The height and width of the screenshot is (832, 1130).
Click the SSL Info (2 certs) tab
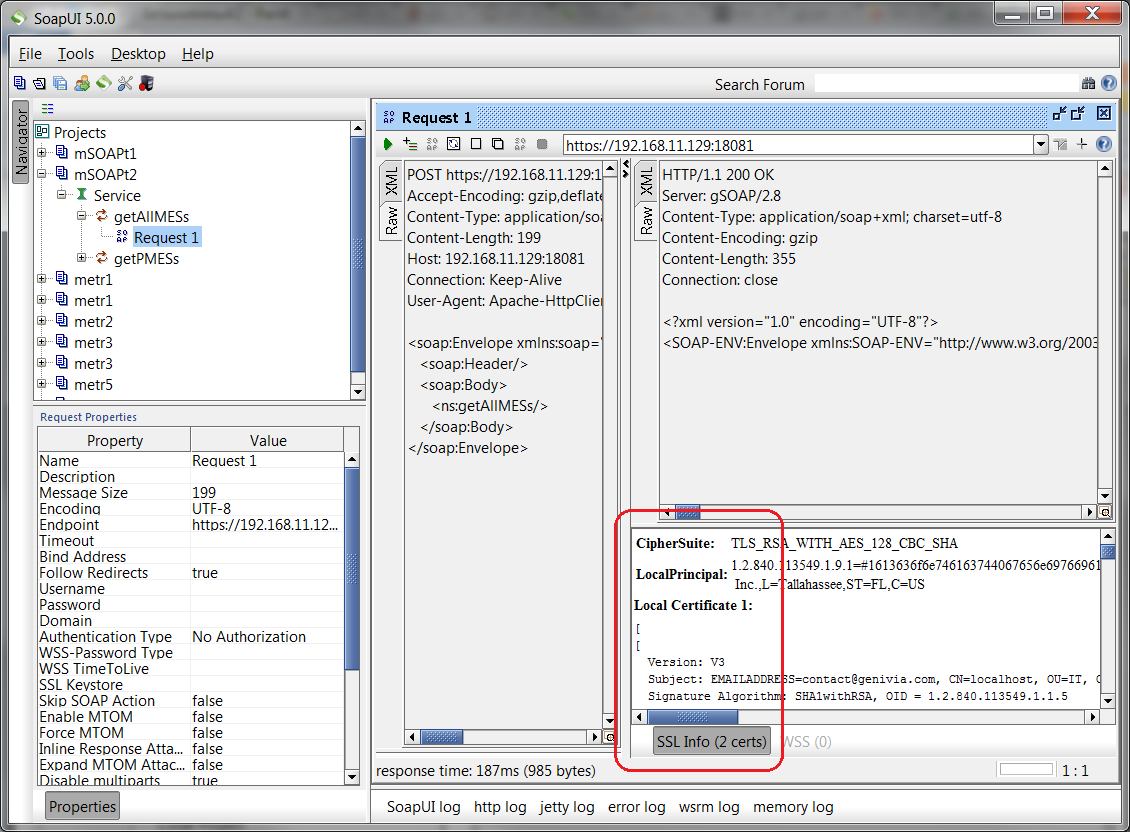(711, 741)
